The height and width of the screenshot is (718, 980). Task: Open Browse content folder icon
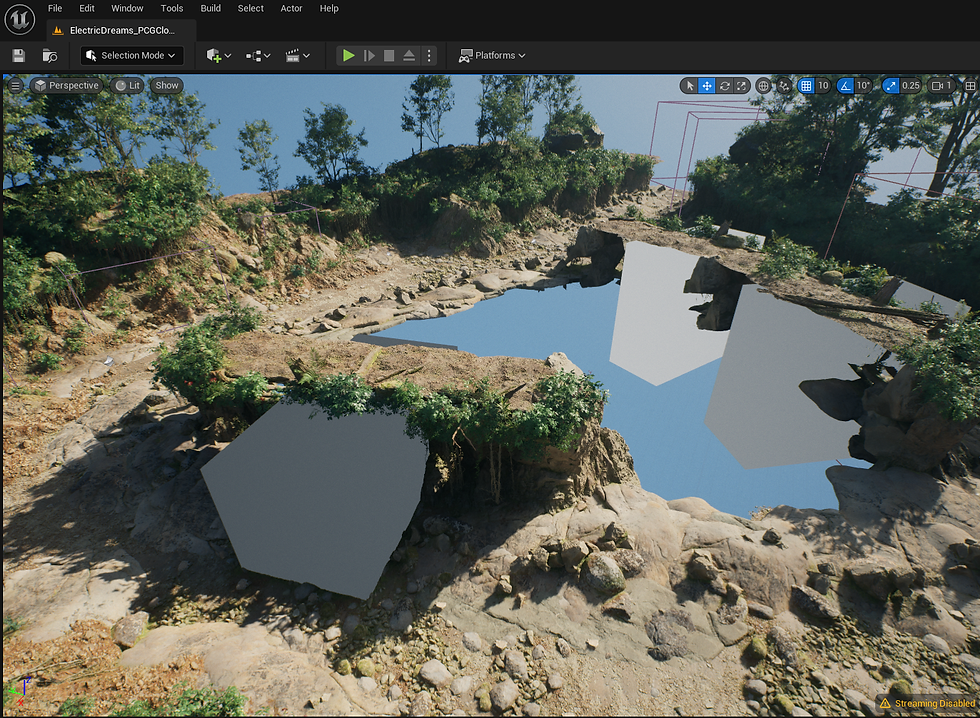pos(50,56)
